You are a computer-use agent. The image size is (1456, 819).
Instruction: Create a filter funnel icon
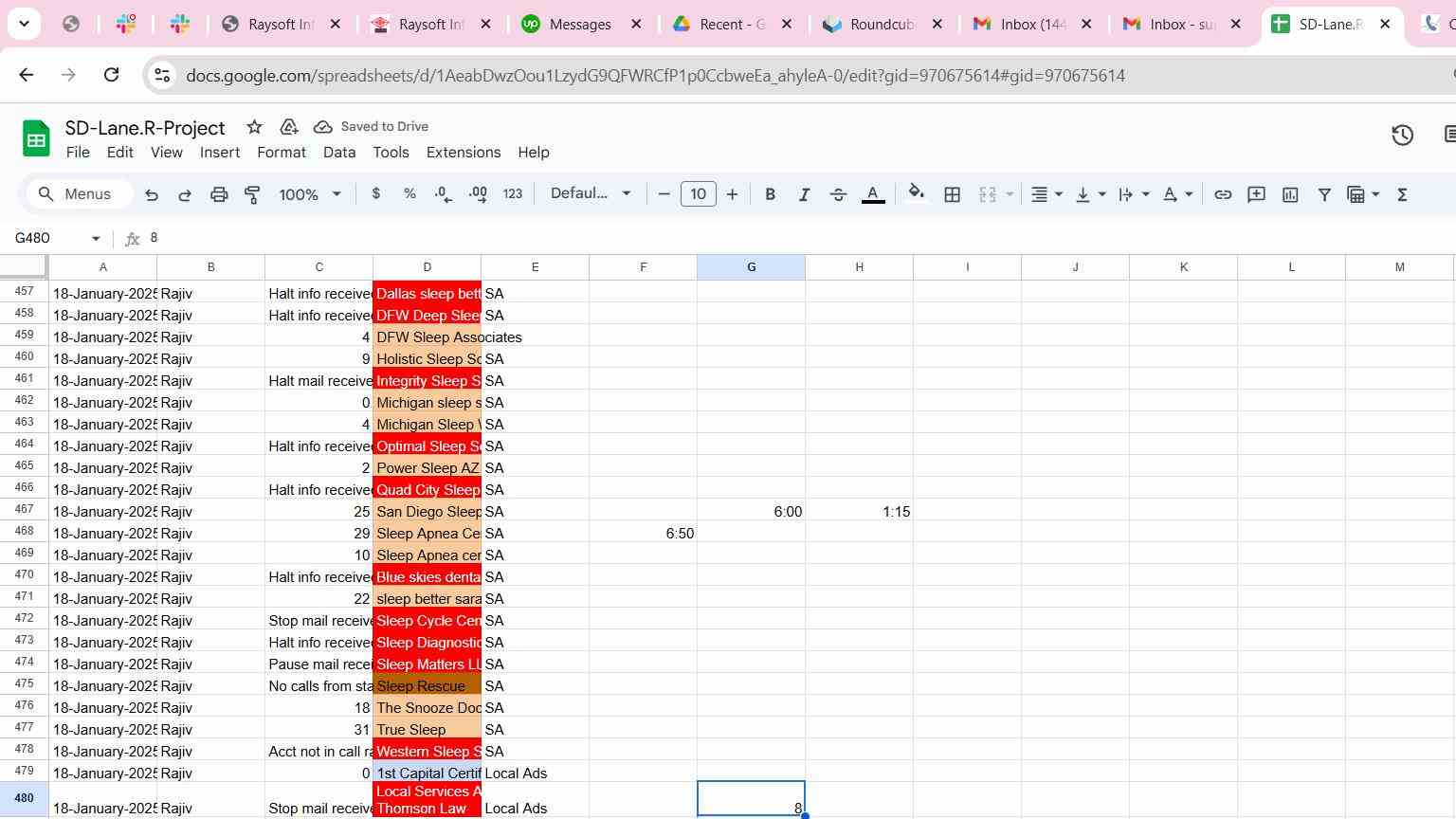pos(1324,194)
